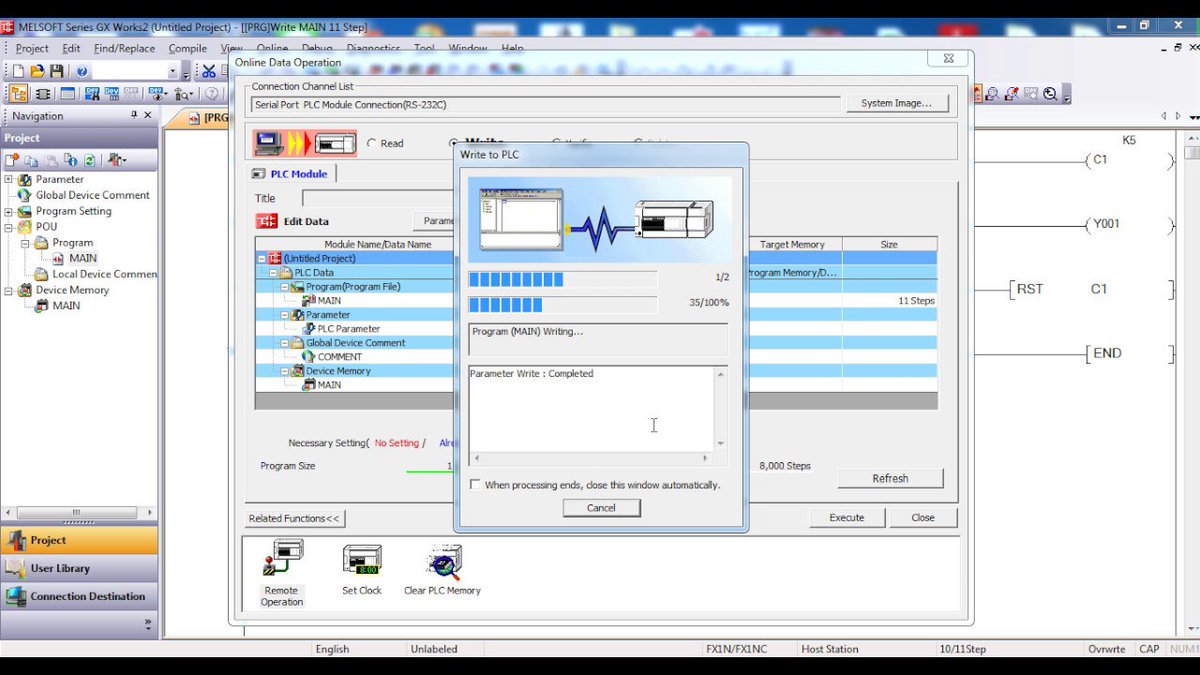Click the Close button in Online Data Operation
The height and width of the screenshot is (675, 1200).
click(923, 517)
